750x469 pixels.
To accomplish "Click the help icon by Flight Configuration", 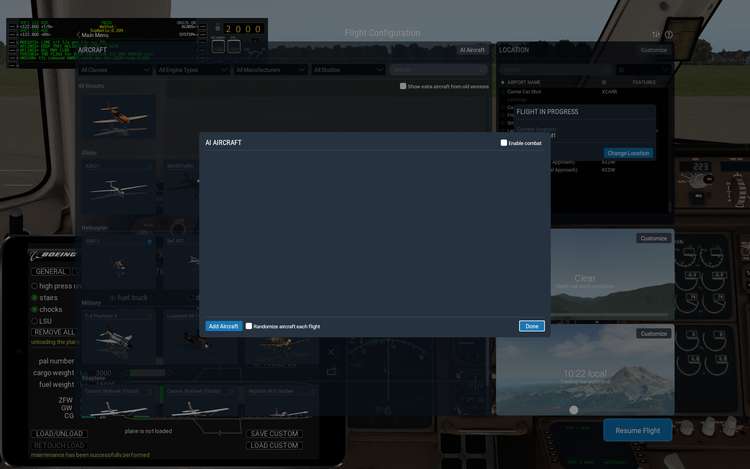I will [x=668, y=35].
